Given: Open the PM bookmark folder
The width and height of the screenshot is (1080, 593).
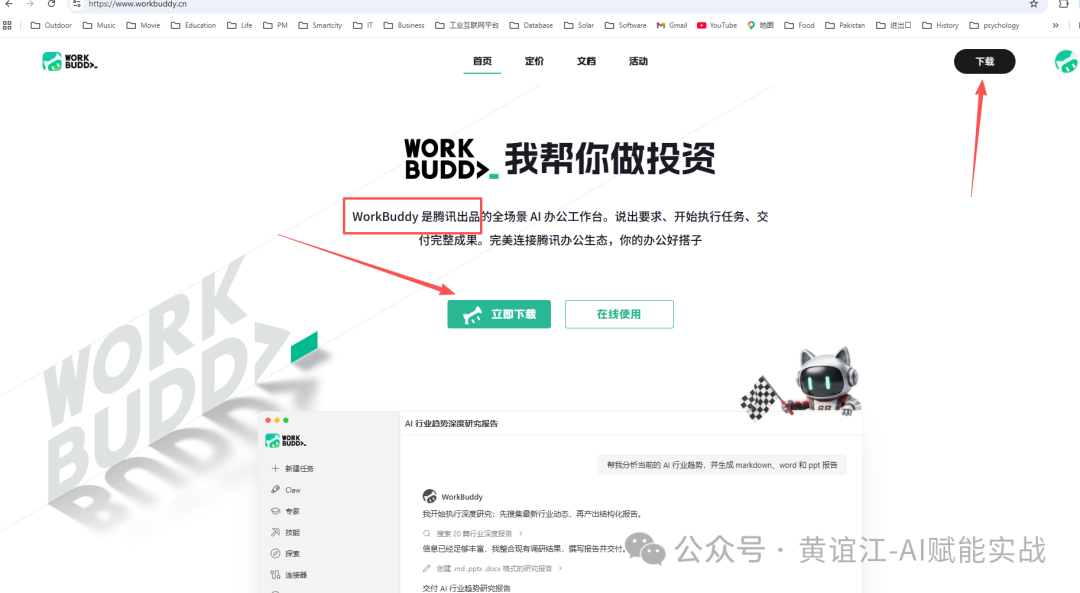Looking at the screenshot, I should (x=276, y=25).
